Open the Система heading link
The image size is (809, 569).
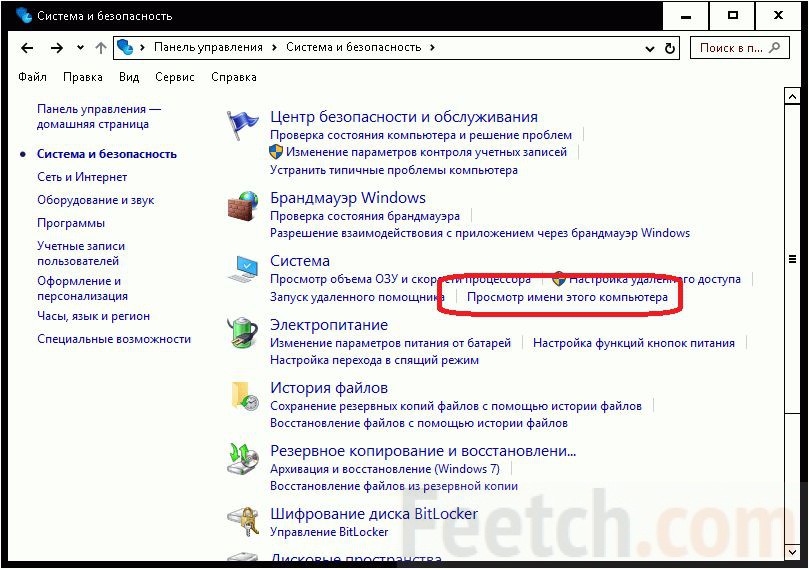point(300,261)
